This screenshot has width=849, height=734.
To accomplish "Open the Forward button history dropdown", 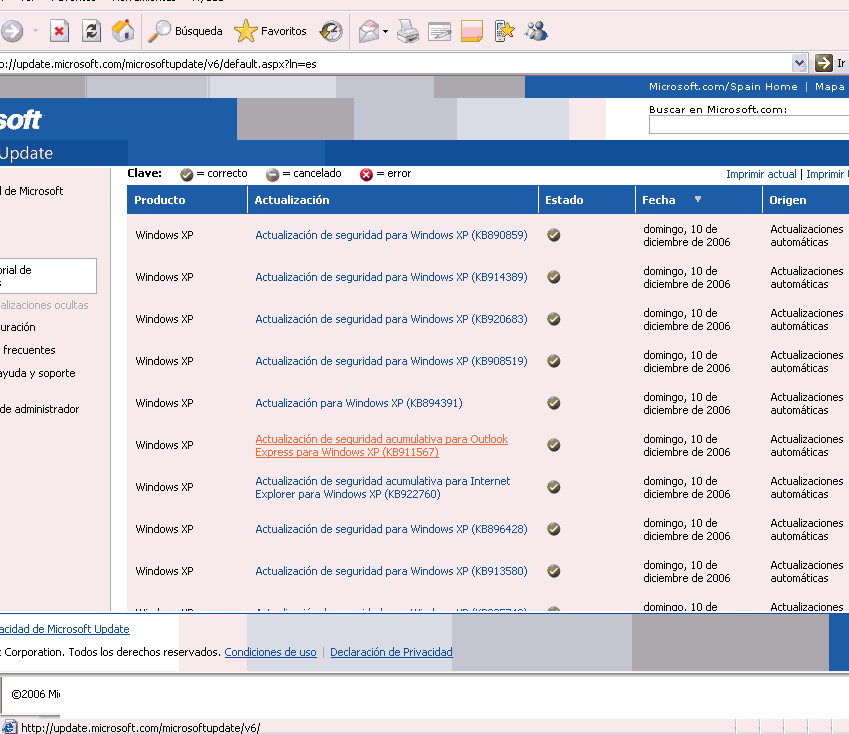I will pos(36,31).
